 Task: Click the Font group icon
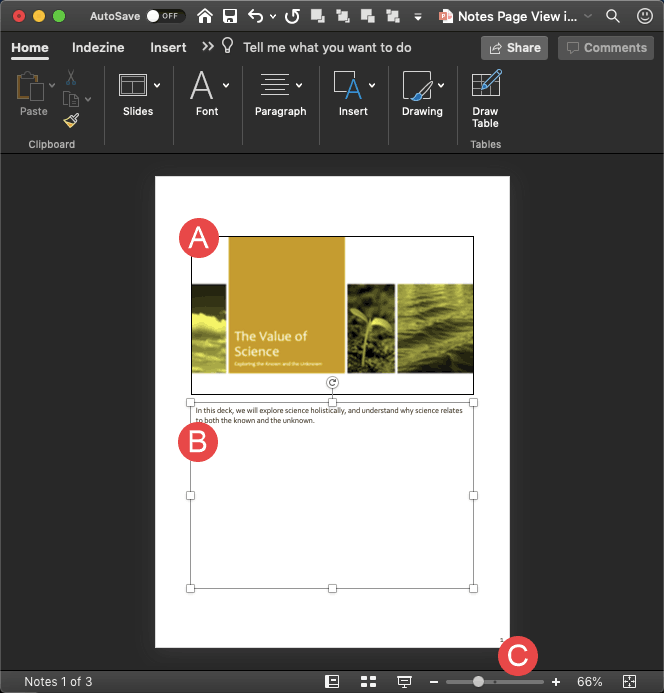coord(202,85)
